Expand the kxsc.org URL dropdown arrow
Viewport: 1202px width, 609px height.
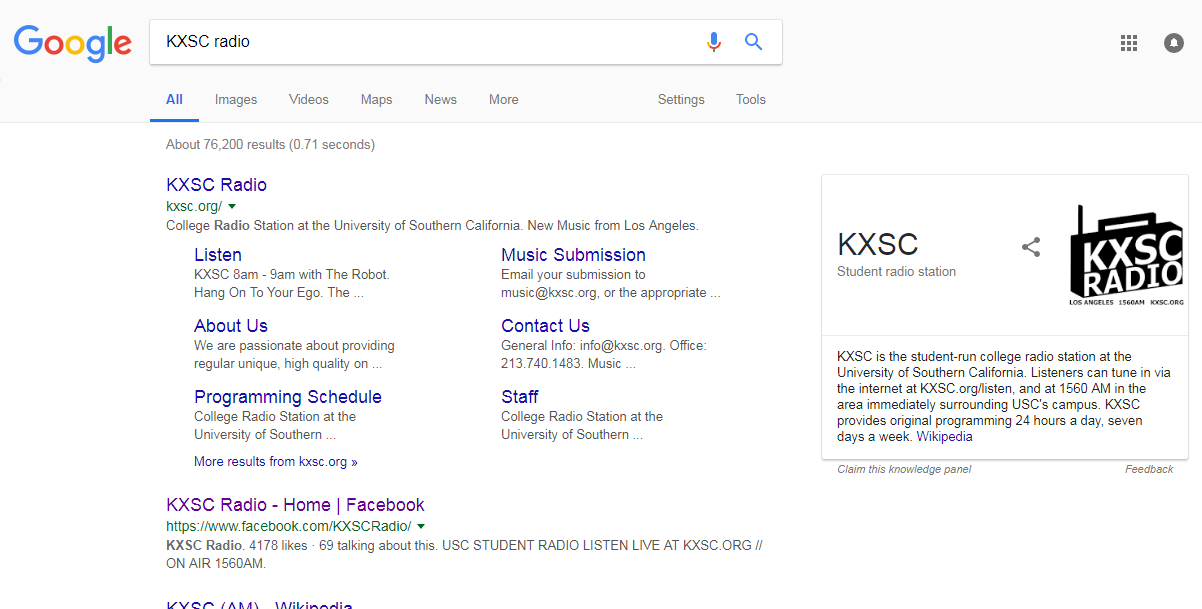232,207
